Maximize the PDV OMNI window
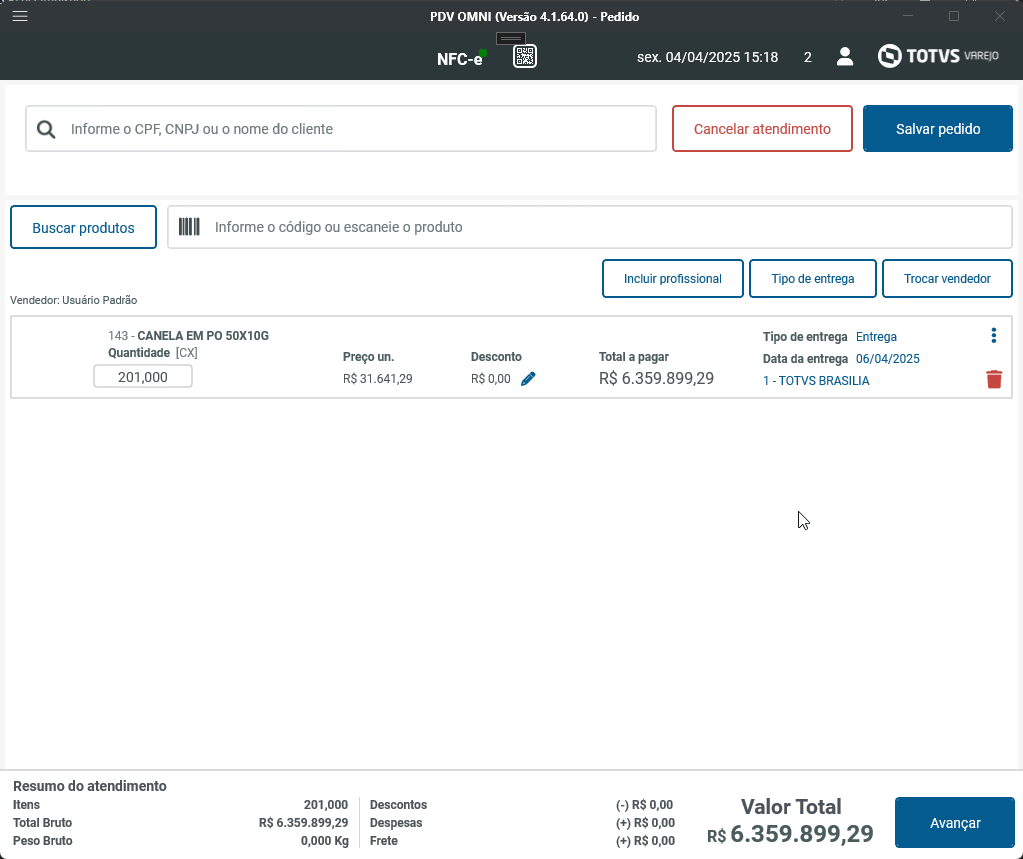The height and width of the screenshot is (859, 1023). pos(954,16)
